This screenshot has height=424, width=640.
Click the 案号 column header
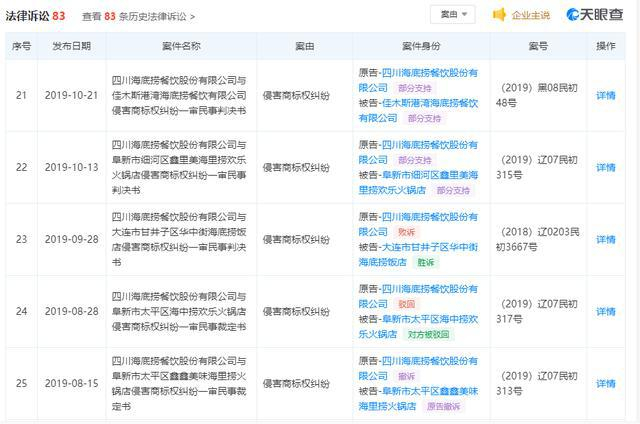pyautogui.click(x=538, y=46)
